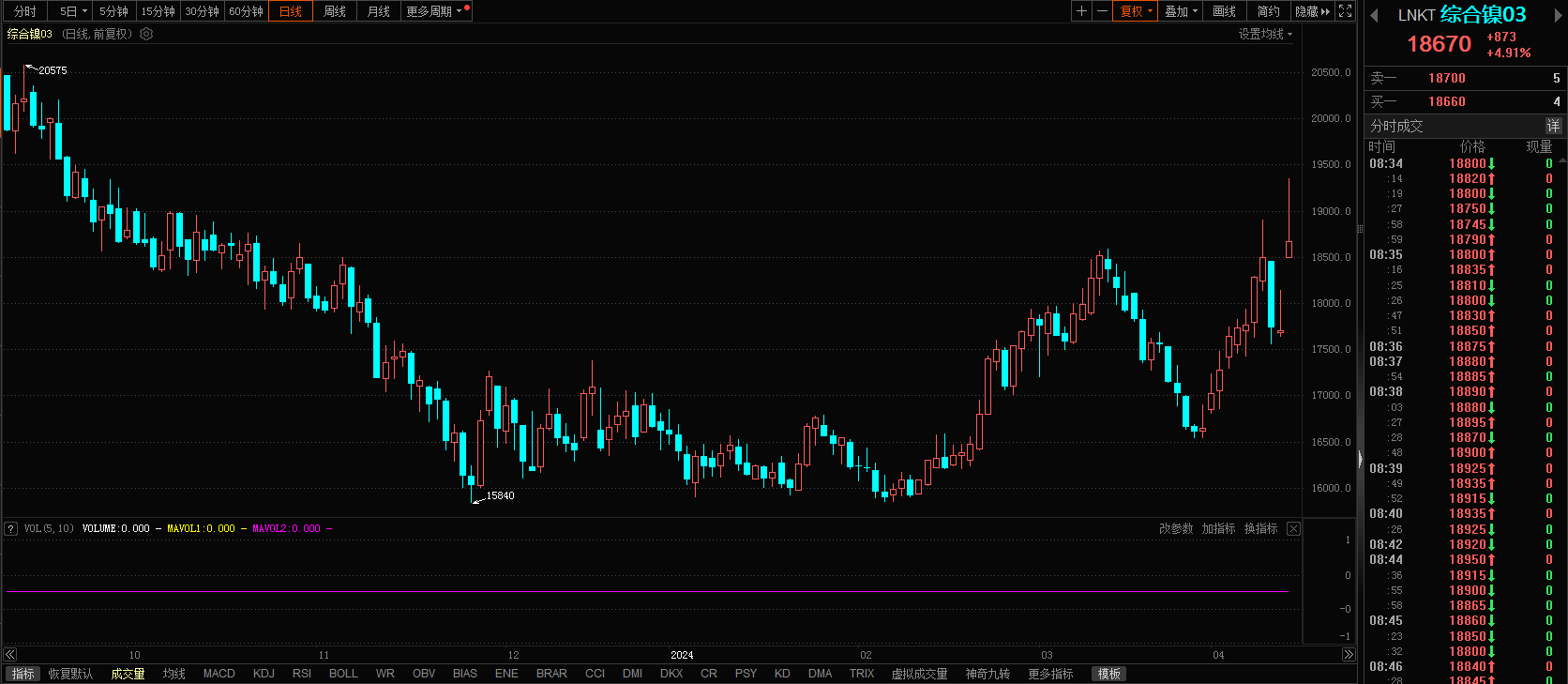Open 设置均线 moving average dropdown
The height and width of the screenshot is (684, 1568).
[x=1265, y=34]
